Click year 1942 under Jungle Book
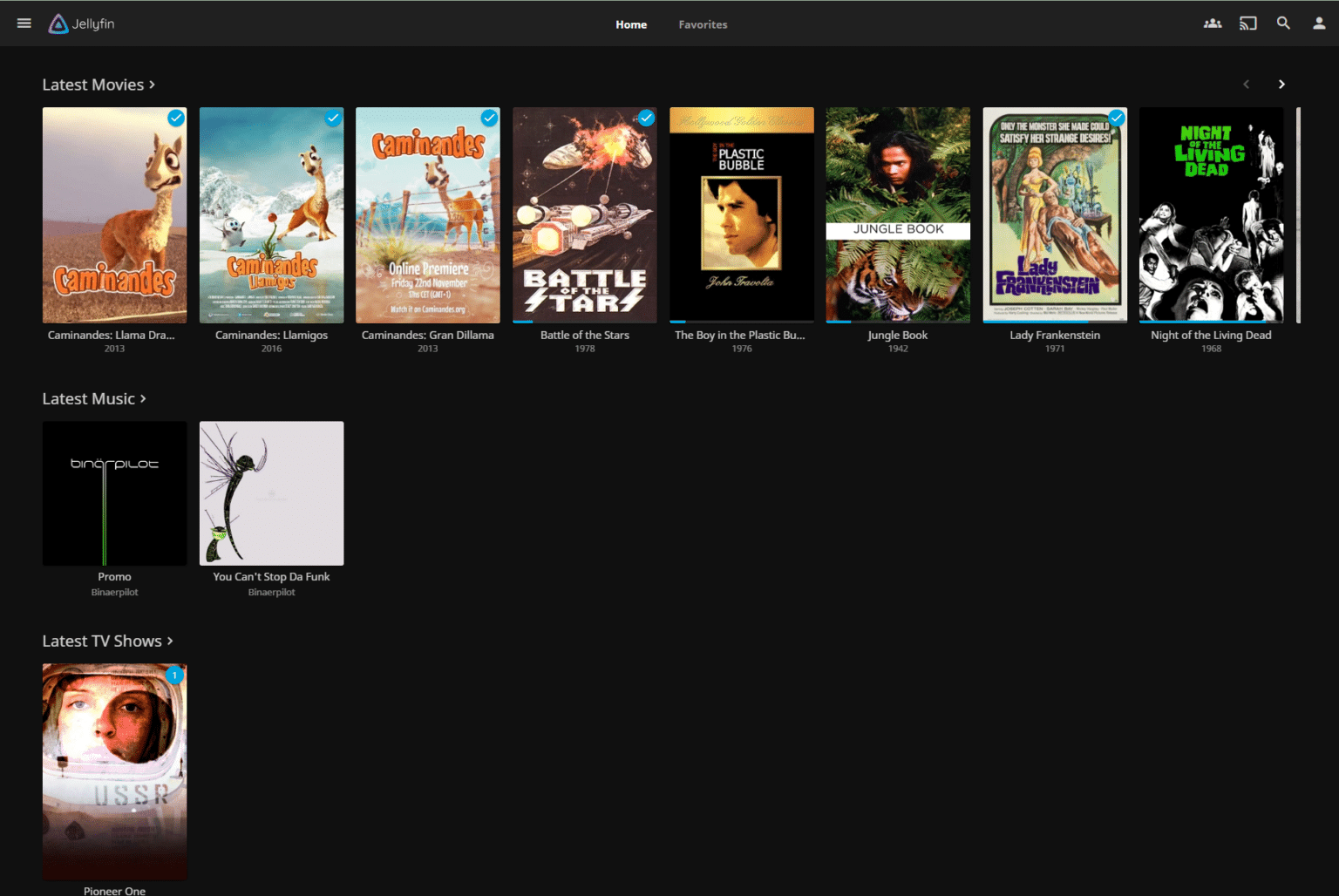 (898, 349)
